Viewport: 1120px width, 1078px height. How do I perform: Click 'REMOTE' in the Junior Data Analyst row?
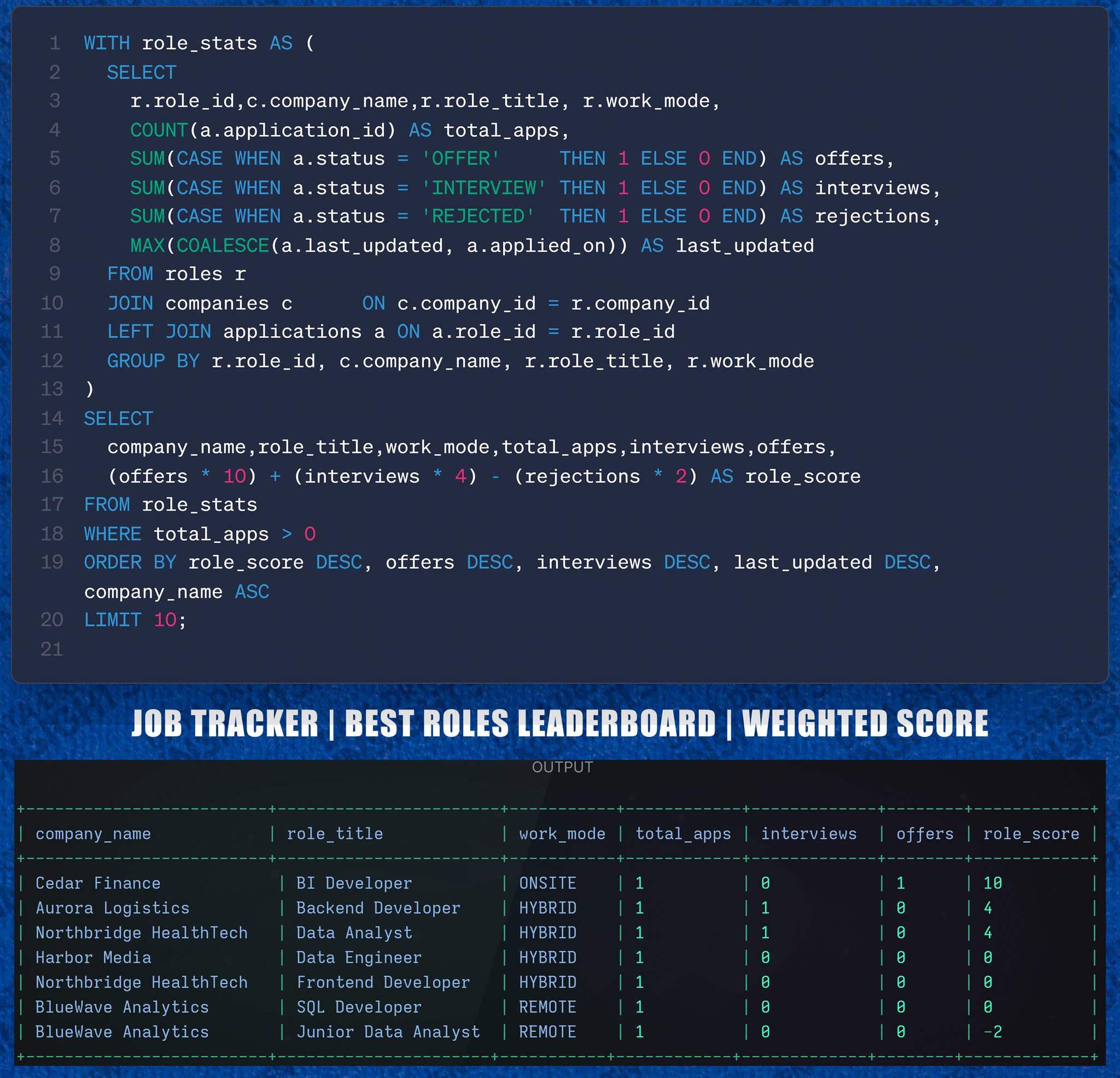[547, 1032]
